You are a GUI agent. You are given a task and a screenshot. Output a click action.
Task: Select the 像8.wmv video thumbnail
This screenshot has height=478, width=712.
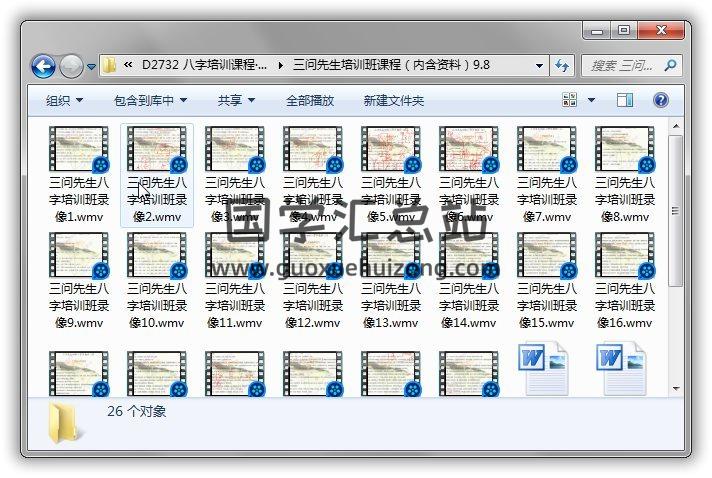[625, 149]
